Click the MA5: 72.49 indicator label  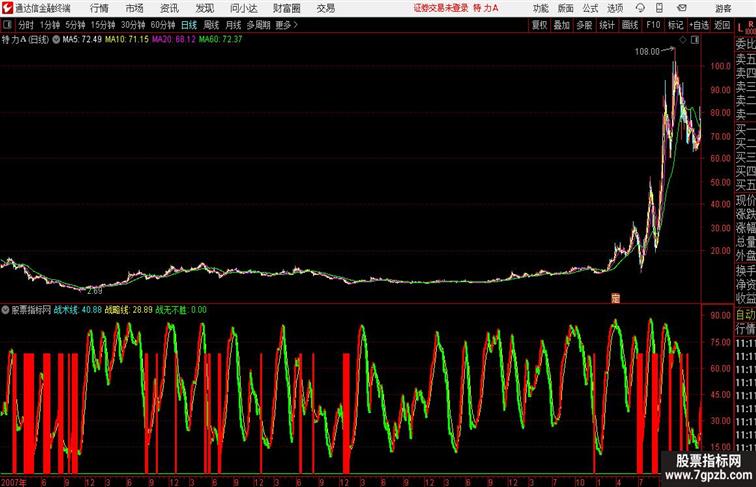coord(82,40)
